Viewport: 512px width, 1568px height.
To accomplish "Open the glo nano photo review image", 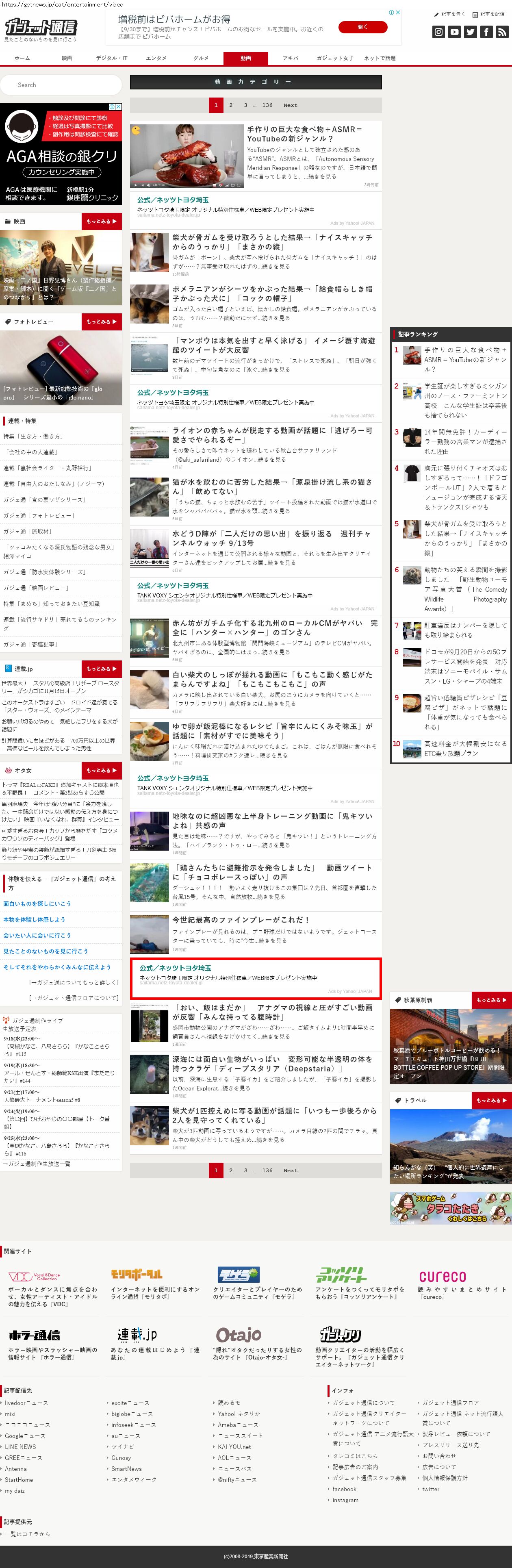I will click(x=61, y=368).
